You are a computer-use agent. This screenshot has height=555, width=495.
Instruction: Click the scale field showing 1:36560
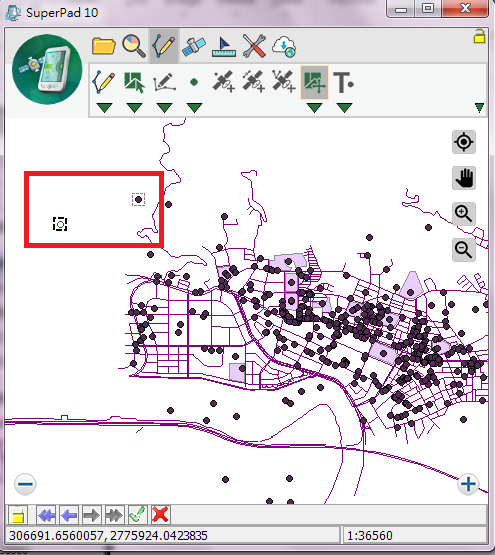click(x=415, y=536)
